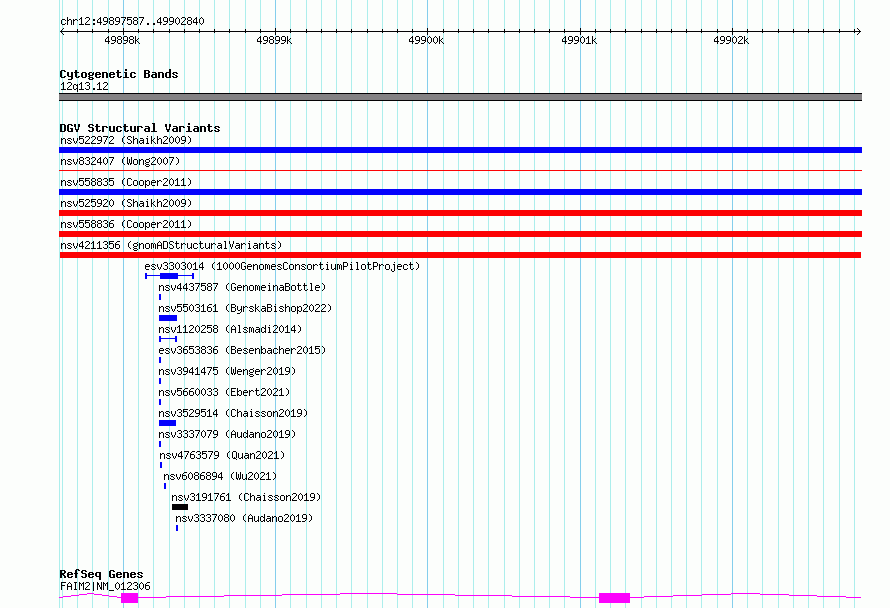Click the 49899k ruler label
Image resolution: width=890 pixels, height=608 pixels.
point(274,41)
